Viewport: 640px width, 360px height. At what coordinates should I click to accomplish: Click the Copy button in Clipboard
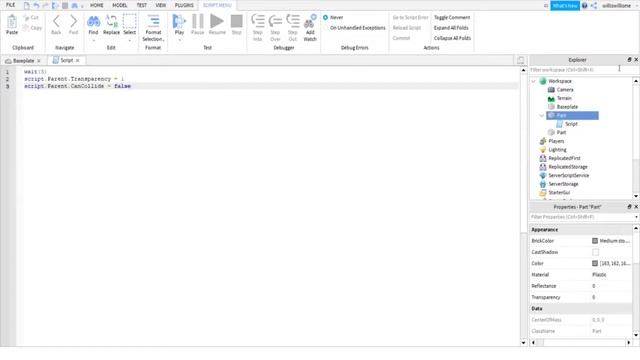click(x=32, y=28)
